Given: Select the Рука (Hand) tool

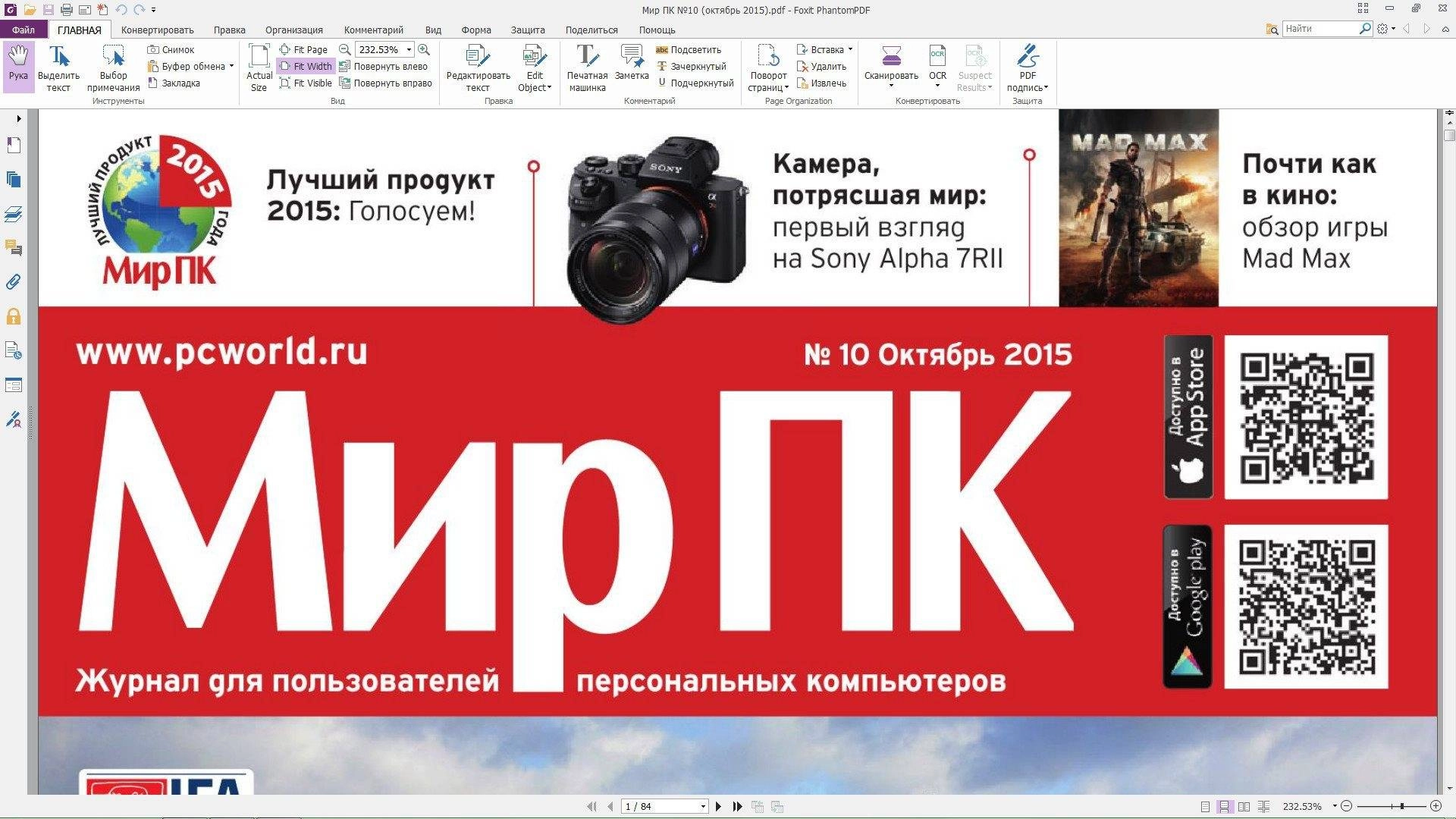Looking at the screenshot, I should click(18, 67).
